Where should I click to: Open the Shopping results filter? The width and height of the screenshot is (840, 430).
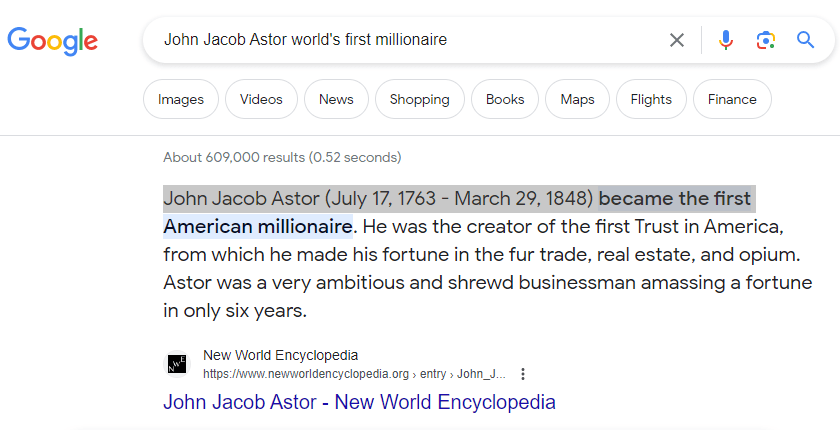[x=419, y=99]
